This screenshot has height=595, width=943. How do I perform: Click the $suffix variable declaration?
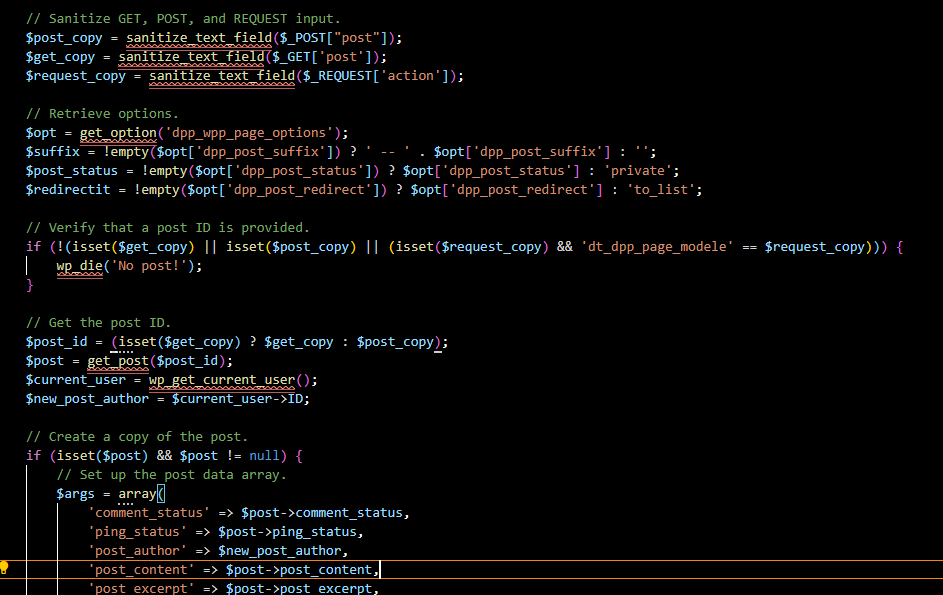[52, 152]
